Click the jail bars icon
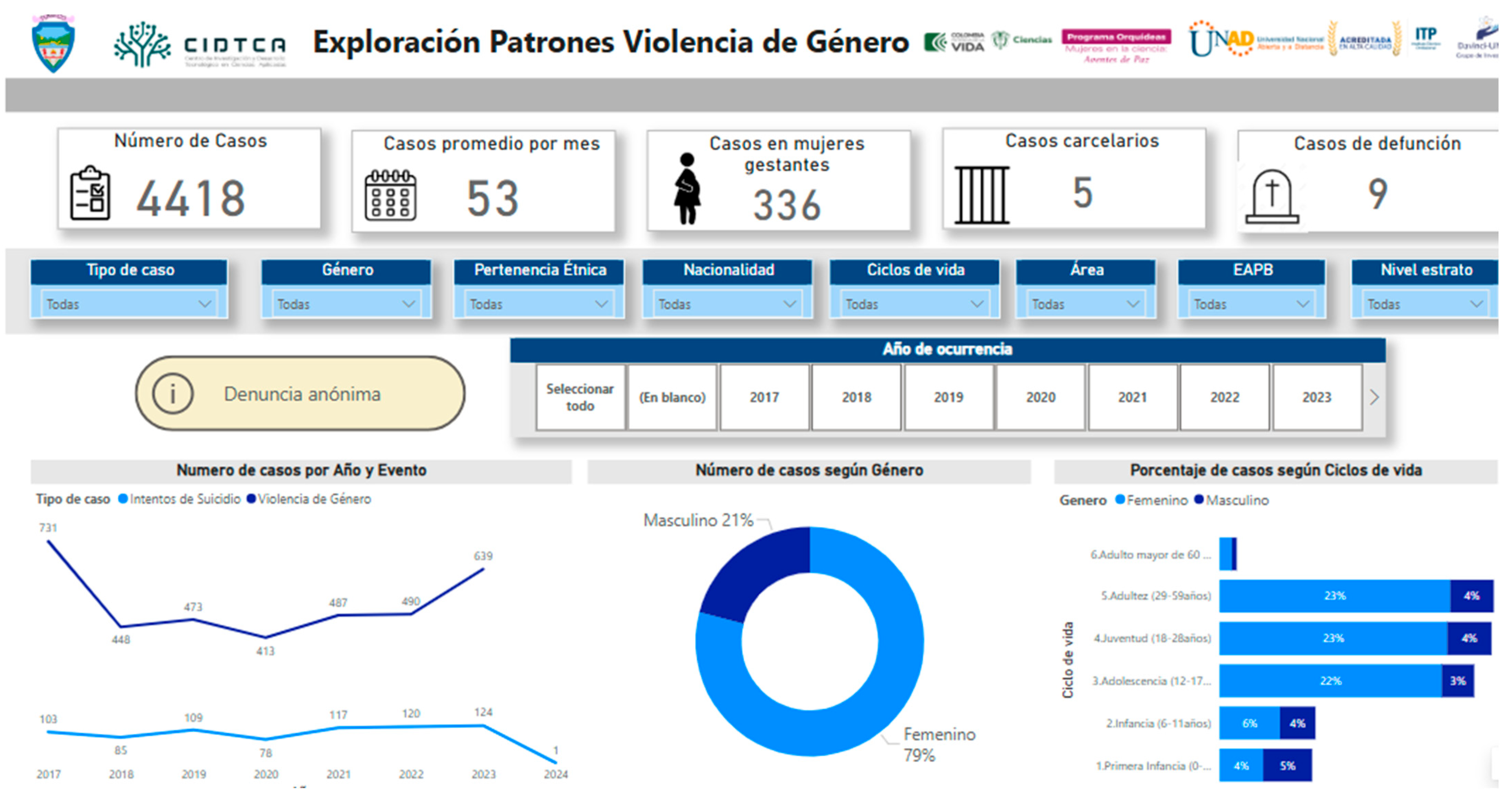The height and width of the screenshot is (792, 1512). [x=981, y=195]
